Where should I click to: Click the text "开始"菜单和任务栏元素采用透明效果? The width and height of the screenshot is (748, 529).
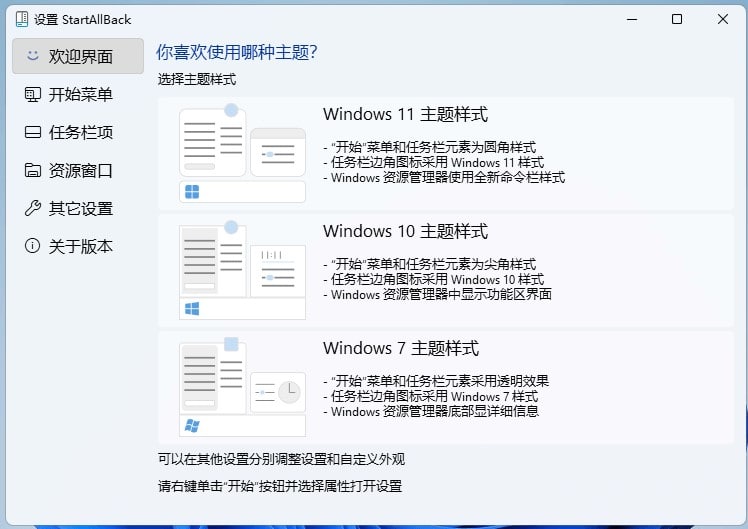click(x=440, y=381)
